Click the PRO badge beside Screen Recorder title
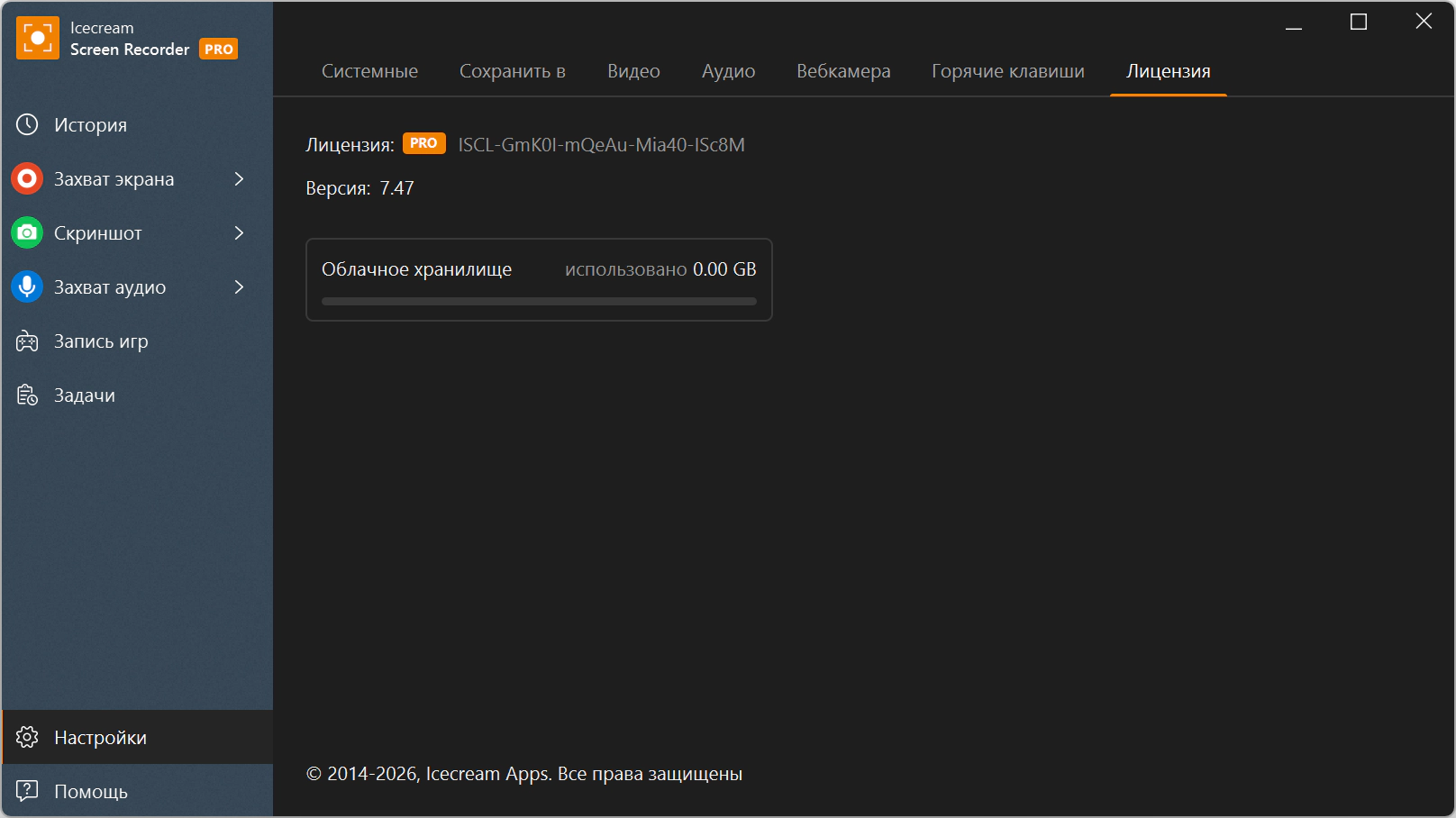This screenshot has height=818, width=1456. click(219, 50)
